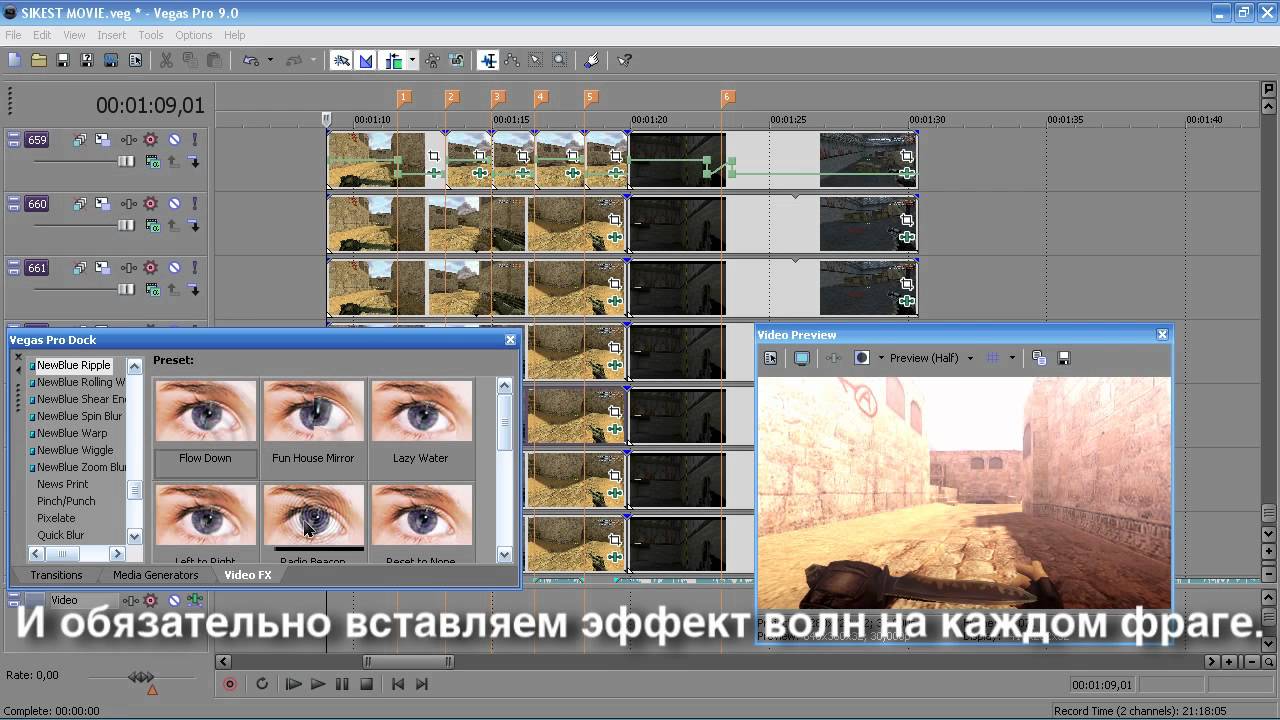Open the What's This help icon
The image size is (1280, 720).
[624, 61]
